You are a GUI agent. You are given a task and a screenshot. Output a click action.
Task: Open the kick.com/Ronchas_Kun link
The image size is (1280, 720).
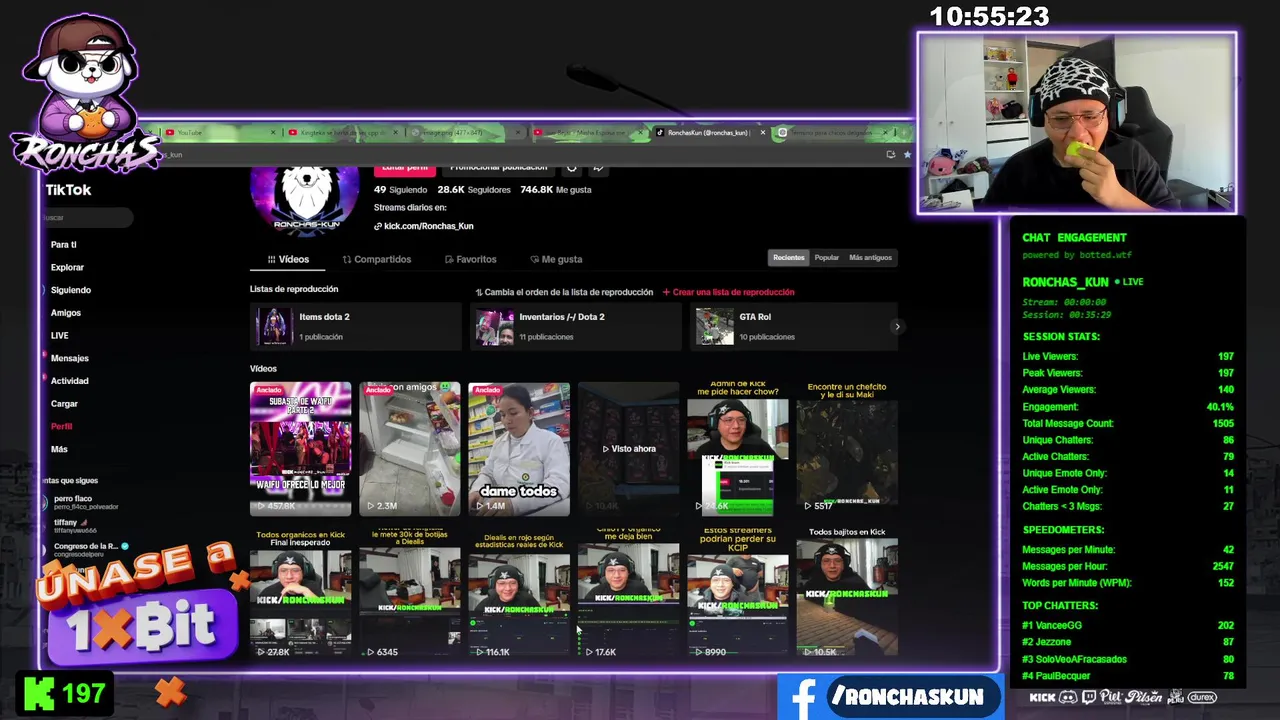(x=424, y=226)
